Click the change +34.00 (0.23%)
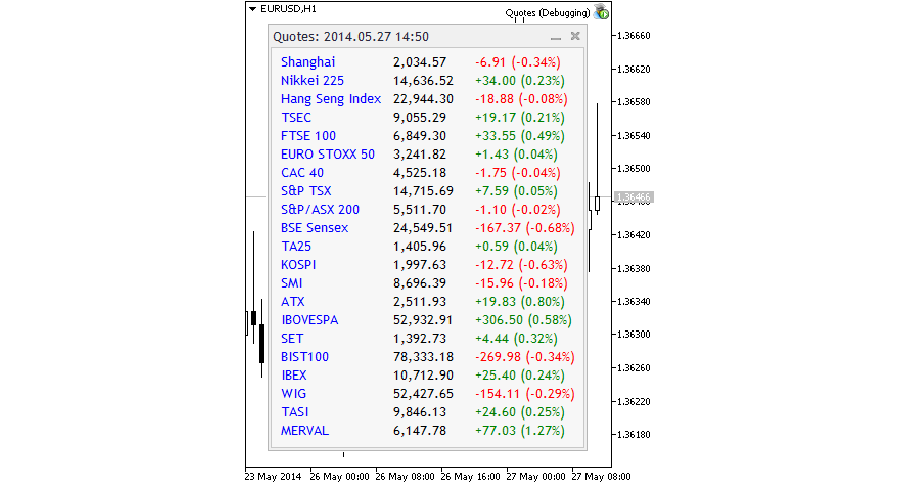The width and height of the screenshot is (920, 485). pos(520,81)
